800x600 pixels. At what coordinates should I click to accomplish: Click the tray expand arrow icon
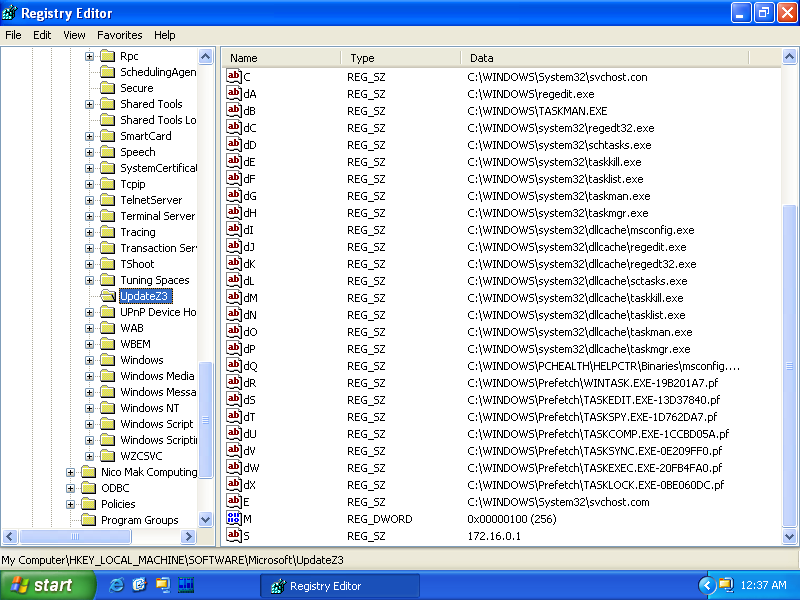click(706, 585)
